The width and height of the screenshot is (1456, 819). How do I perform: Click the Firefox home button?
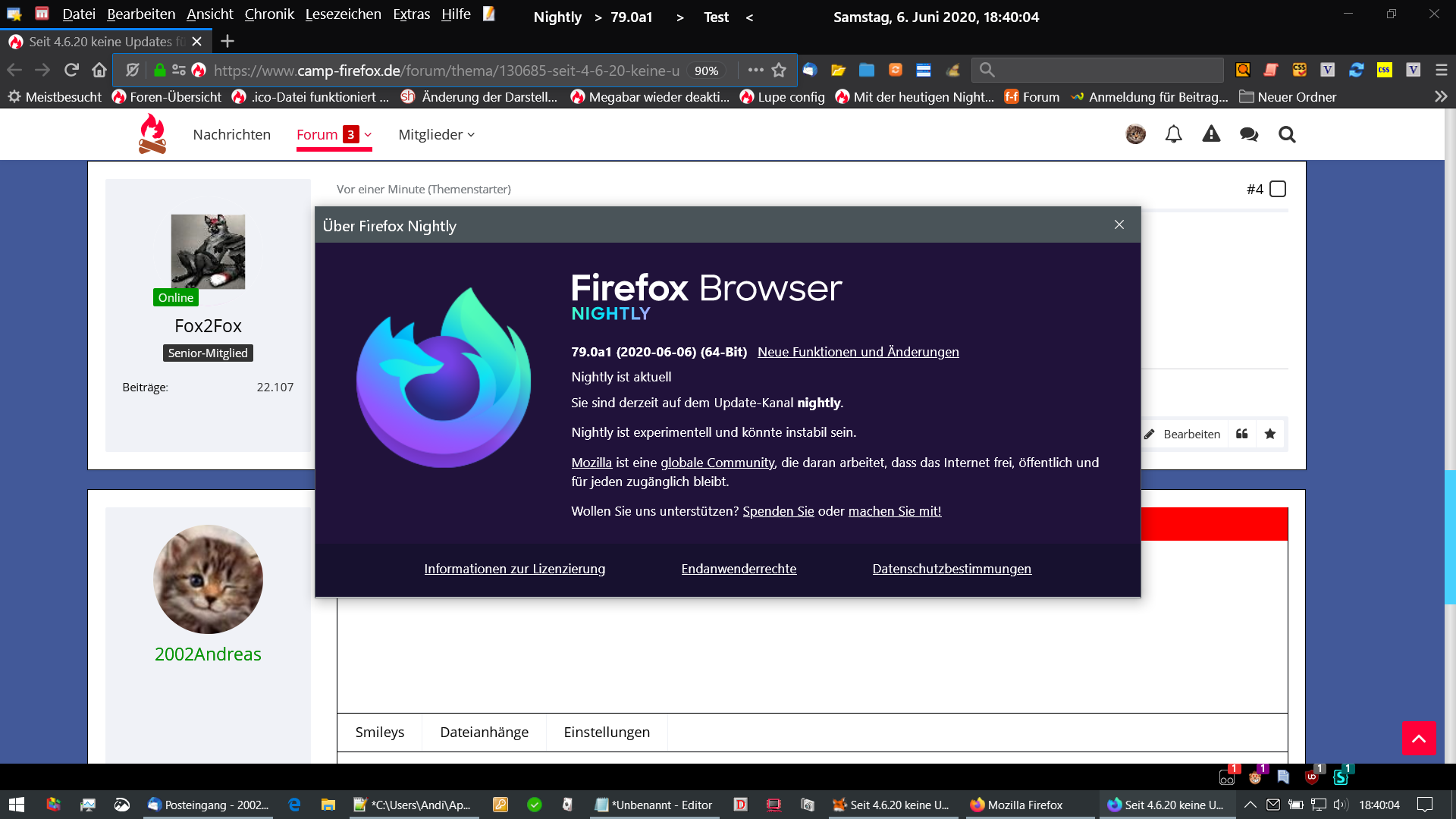[99, 71]
